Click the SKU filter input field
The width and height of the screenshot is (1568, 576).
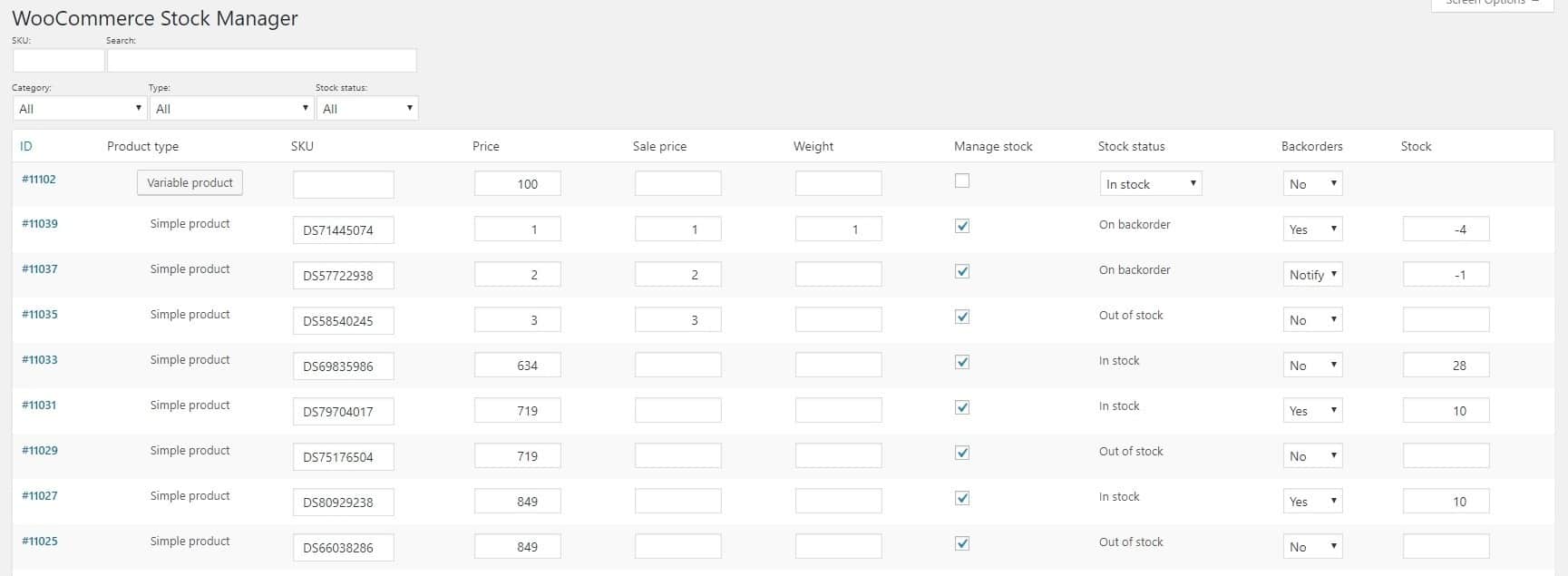[x=59, y=61]
